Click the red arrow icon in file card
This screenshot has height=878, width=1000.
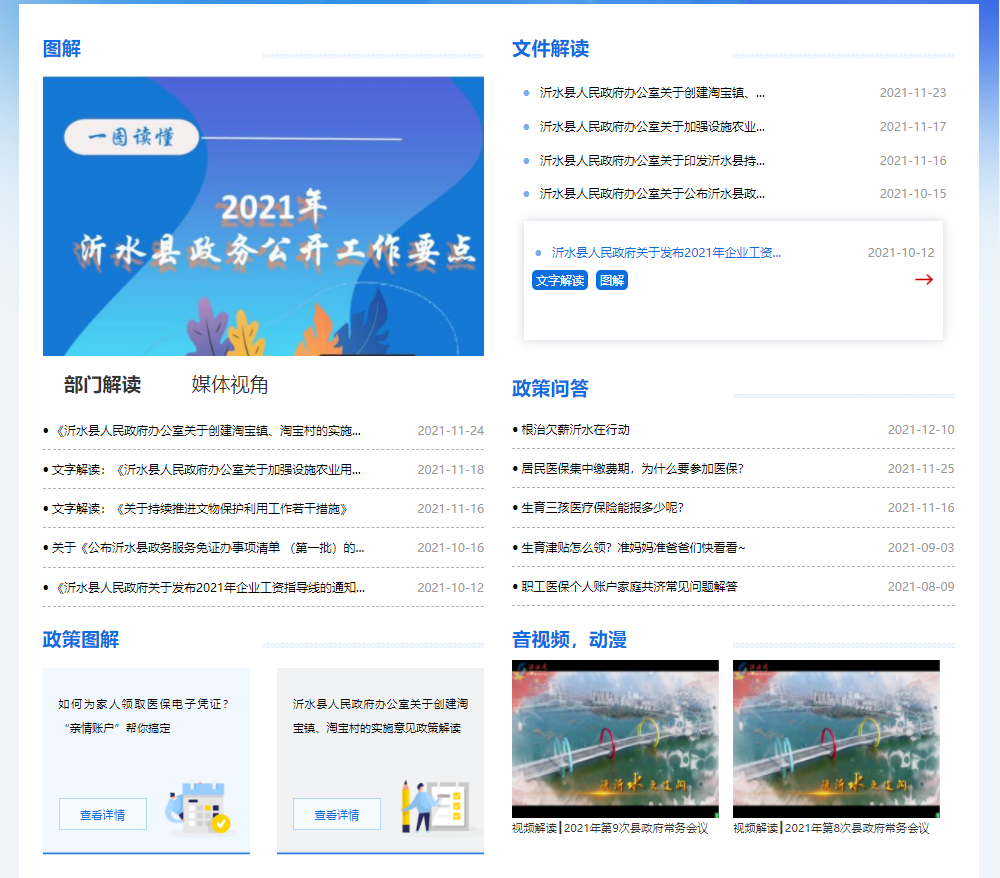tap(923, 280)
